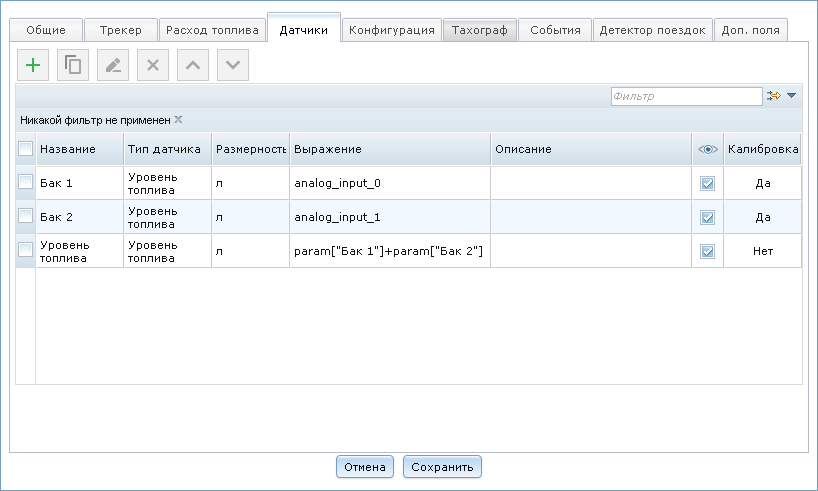The height and width of the screenshot is (491, 818).
Task: Tick the selection checkbox for Бак 2
Action: click(x=26, y=217)
